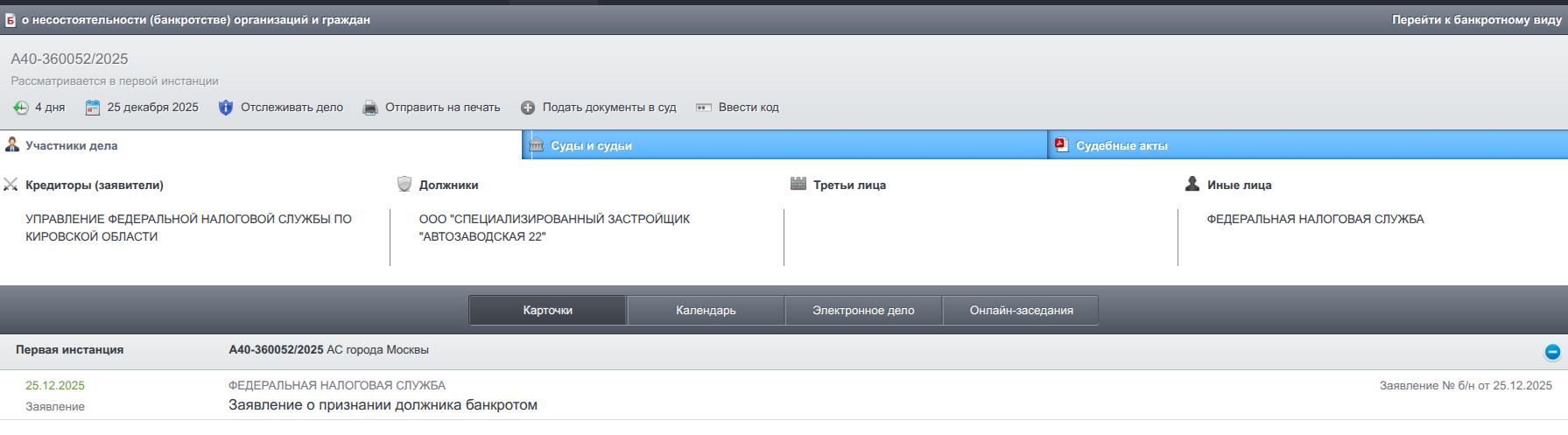Click Федеральная налоговая служба under Иные лица
Screen dimensions: 1568x435
click(x=1315, y=219)
